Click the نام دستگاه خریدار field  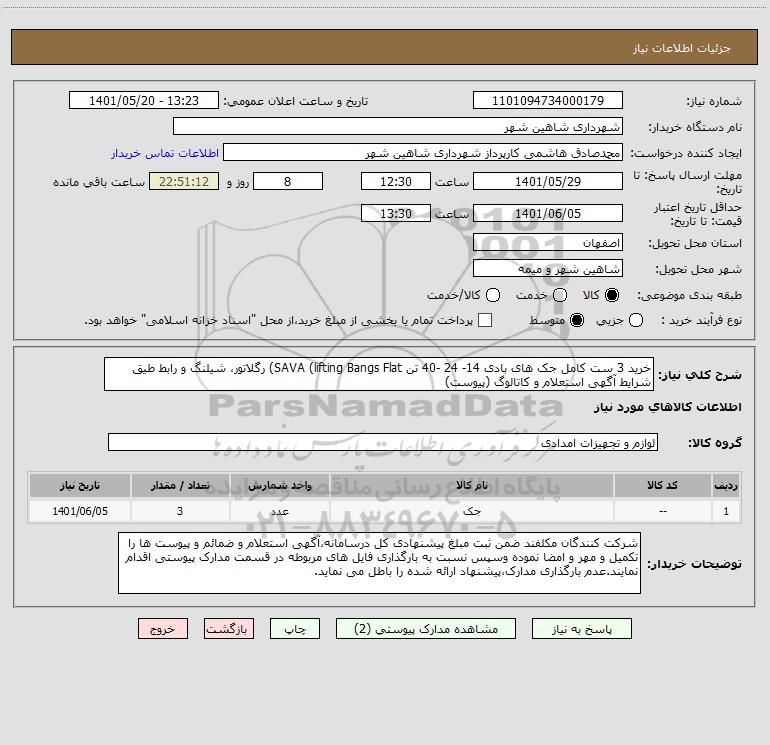click(x=398, y=126)
